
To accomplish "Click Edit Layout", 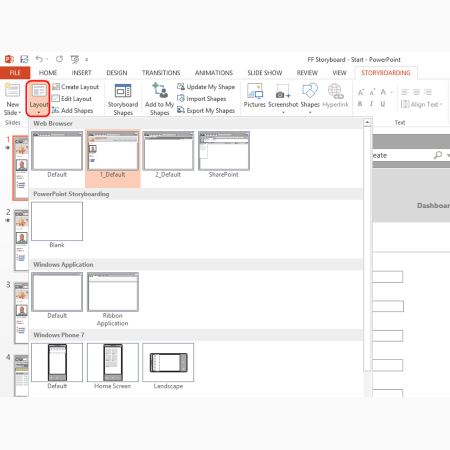I will 72,99.
